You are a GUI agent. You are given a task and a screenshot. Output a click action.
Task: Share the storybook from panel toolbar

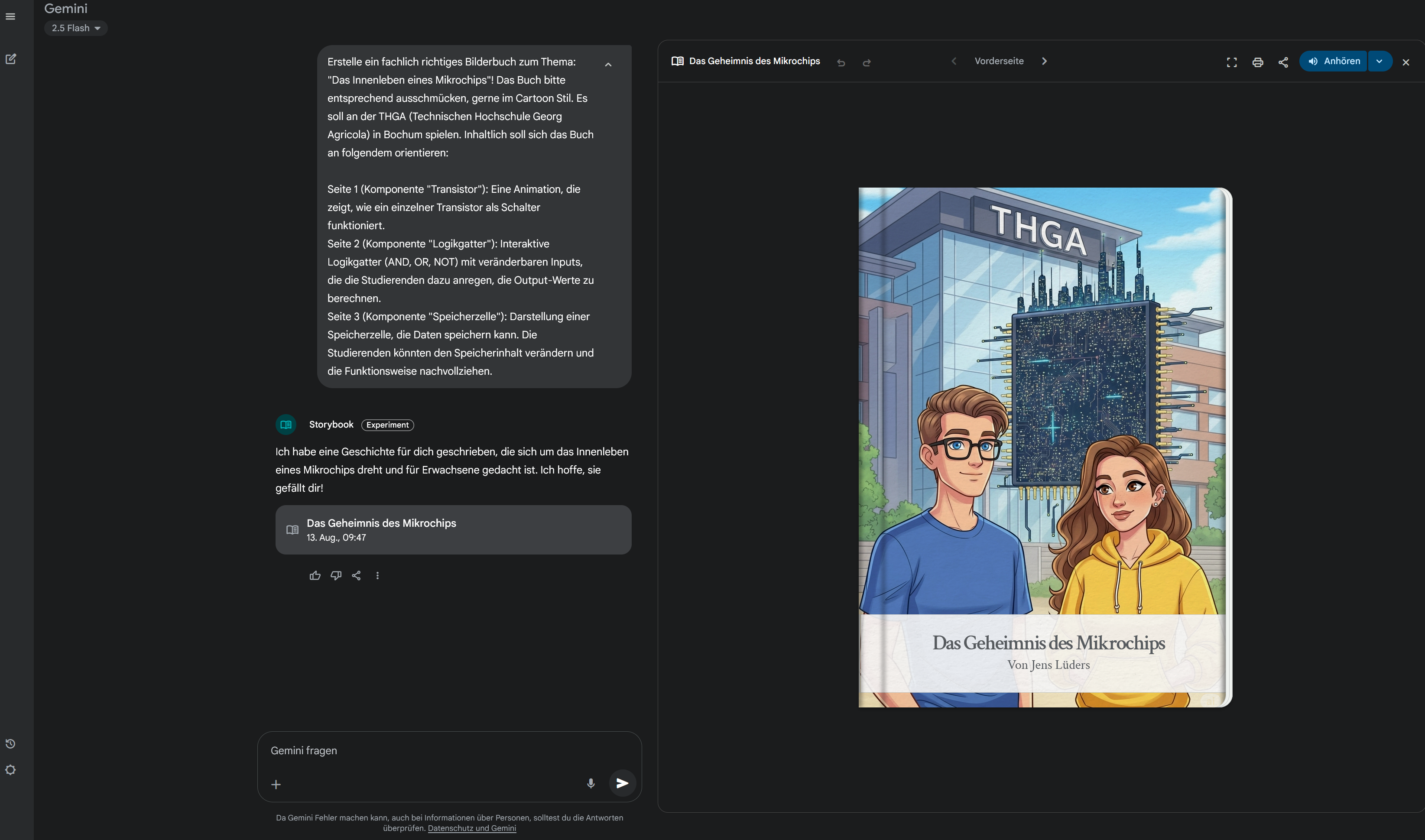[x=1283, y=62]
